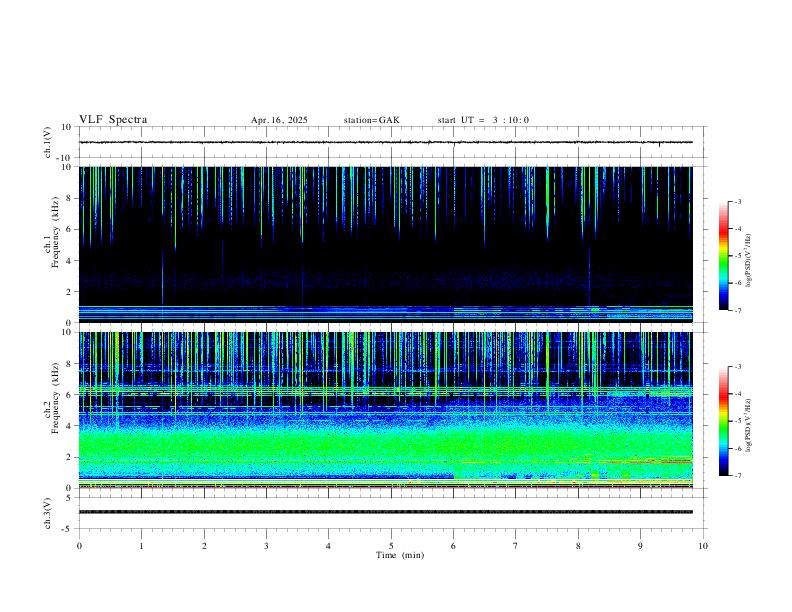
Task: Click the "5" tick of the ch.3(V) axis
Action: click(70, 498)
